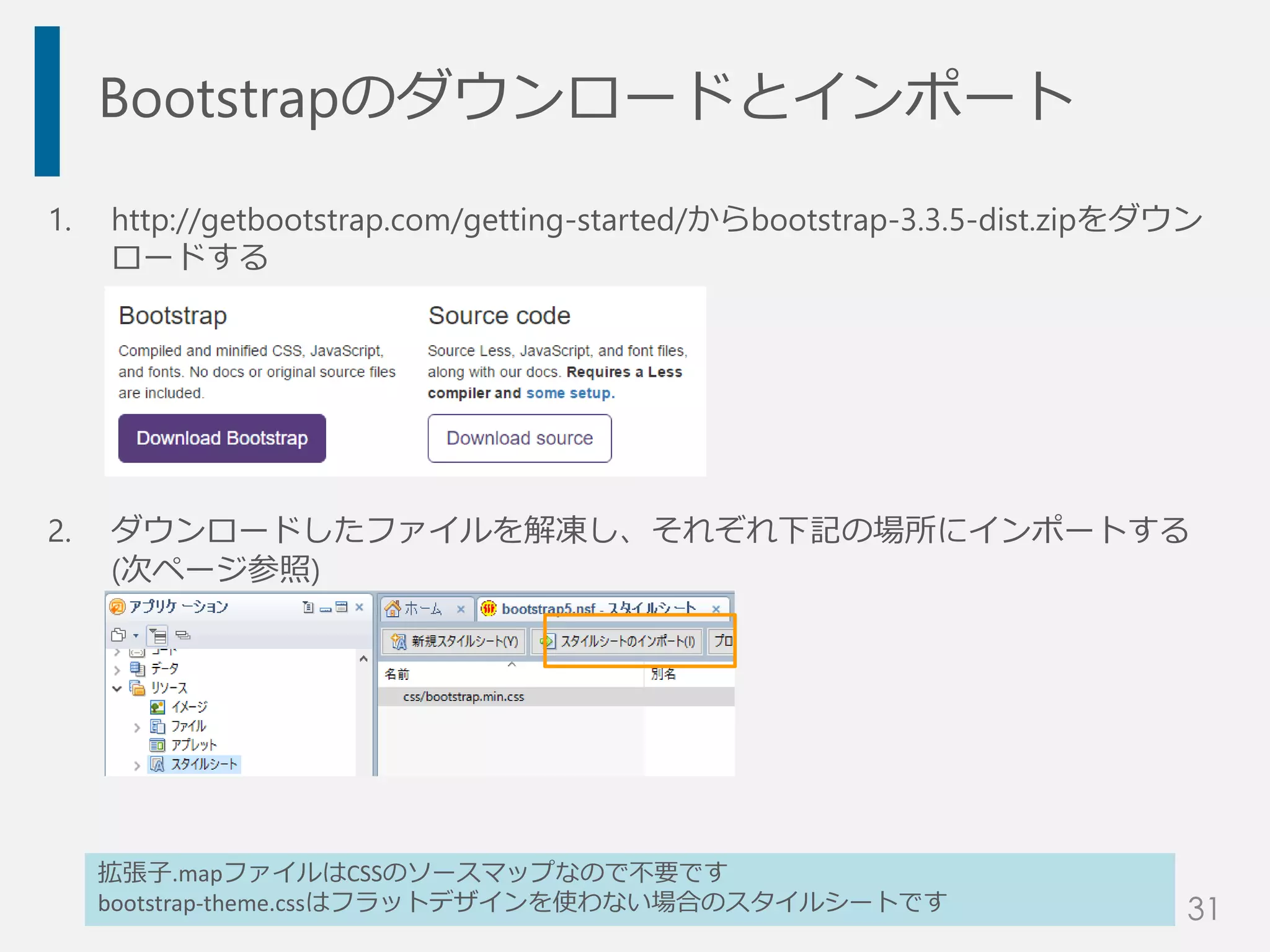Click the bootstrap5.nsf database icon in tab

[x=489, y=609]
